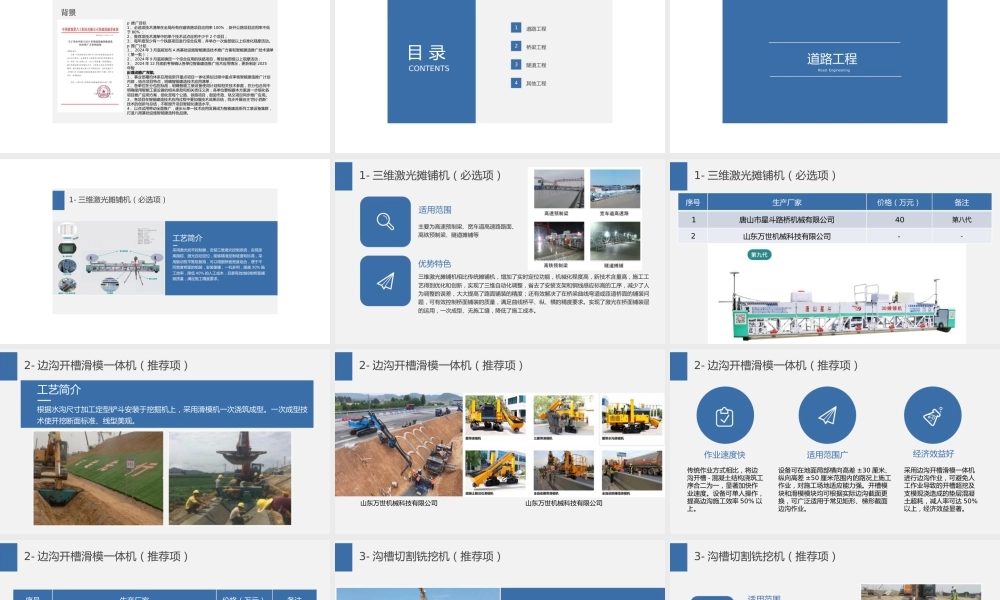Image resolution: width=1000 pixels, height=600 pixels.
Task: Click the CONTENTS label under 目录
Action: tap(429, 68)
